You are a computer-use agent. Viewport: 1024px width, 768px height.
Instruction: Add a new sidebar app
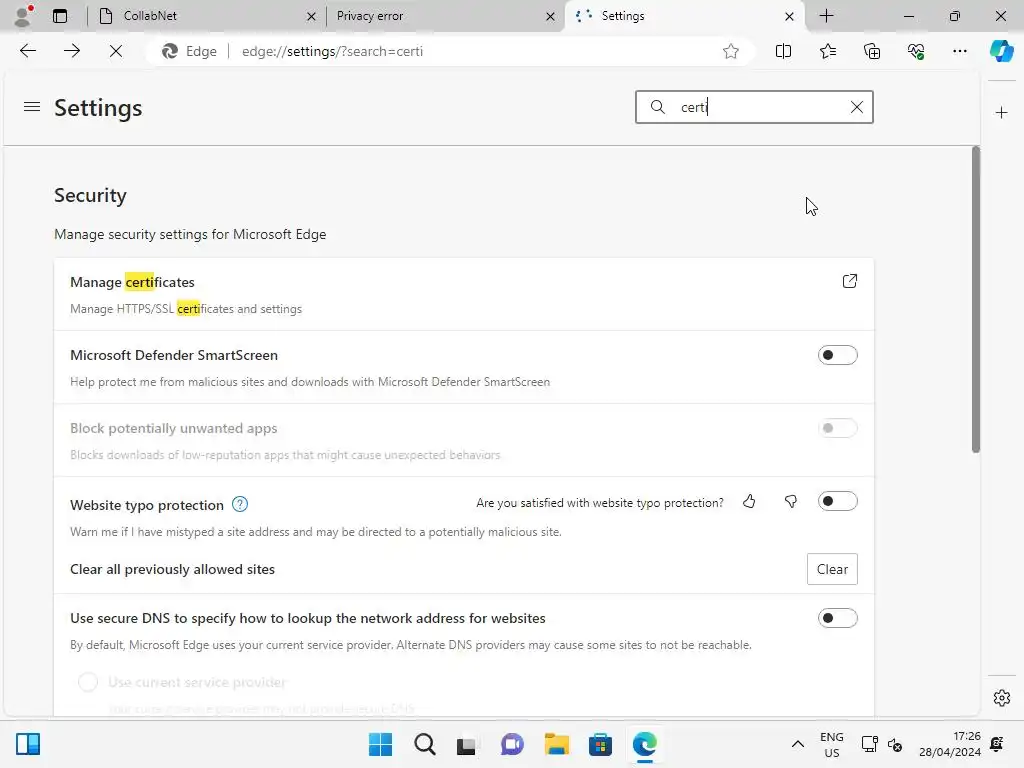pos(1001,112)
